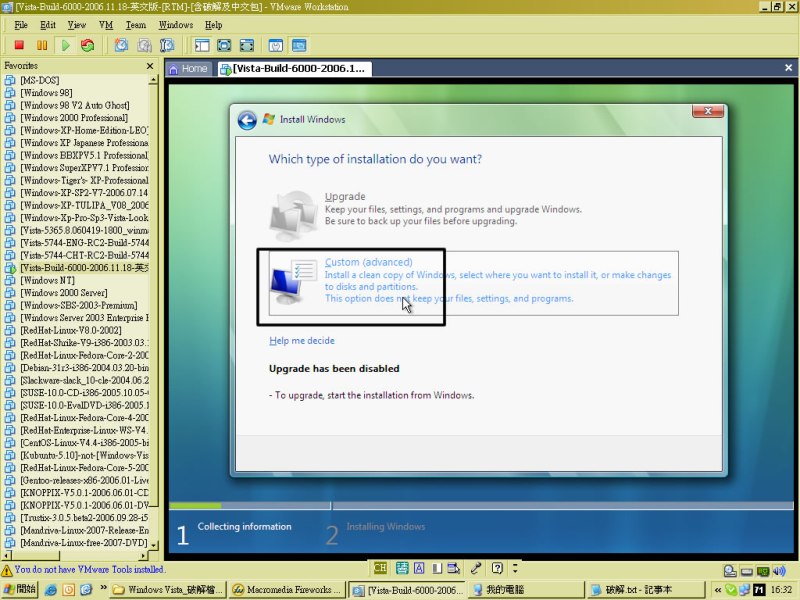Power off the VM with the red stop icon
The height and width of the screenshot is (600, 800).
pos(19,45)
